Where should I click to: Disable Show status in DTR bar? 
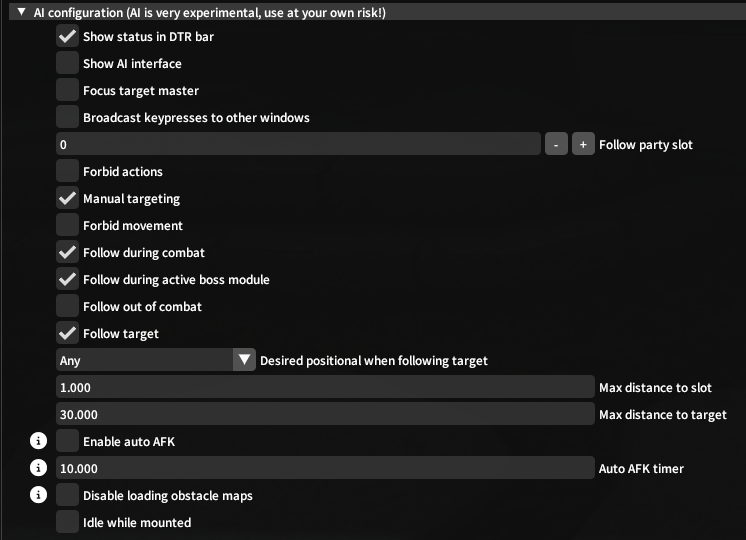(67, 37)
